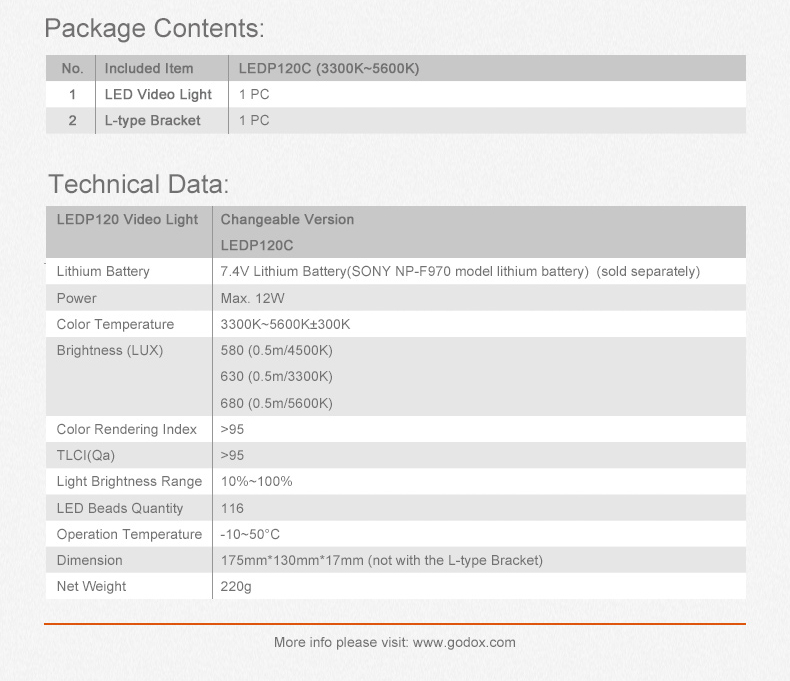The image size is (790, 681).
Task: Click the www.godox.com website link
Action: 464,643
